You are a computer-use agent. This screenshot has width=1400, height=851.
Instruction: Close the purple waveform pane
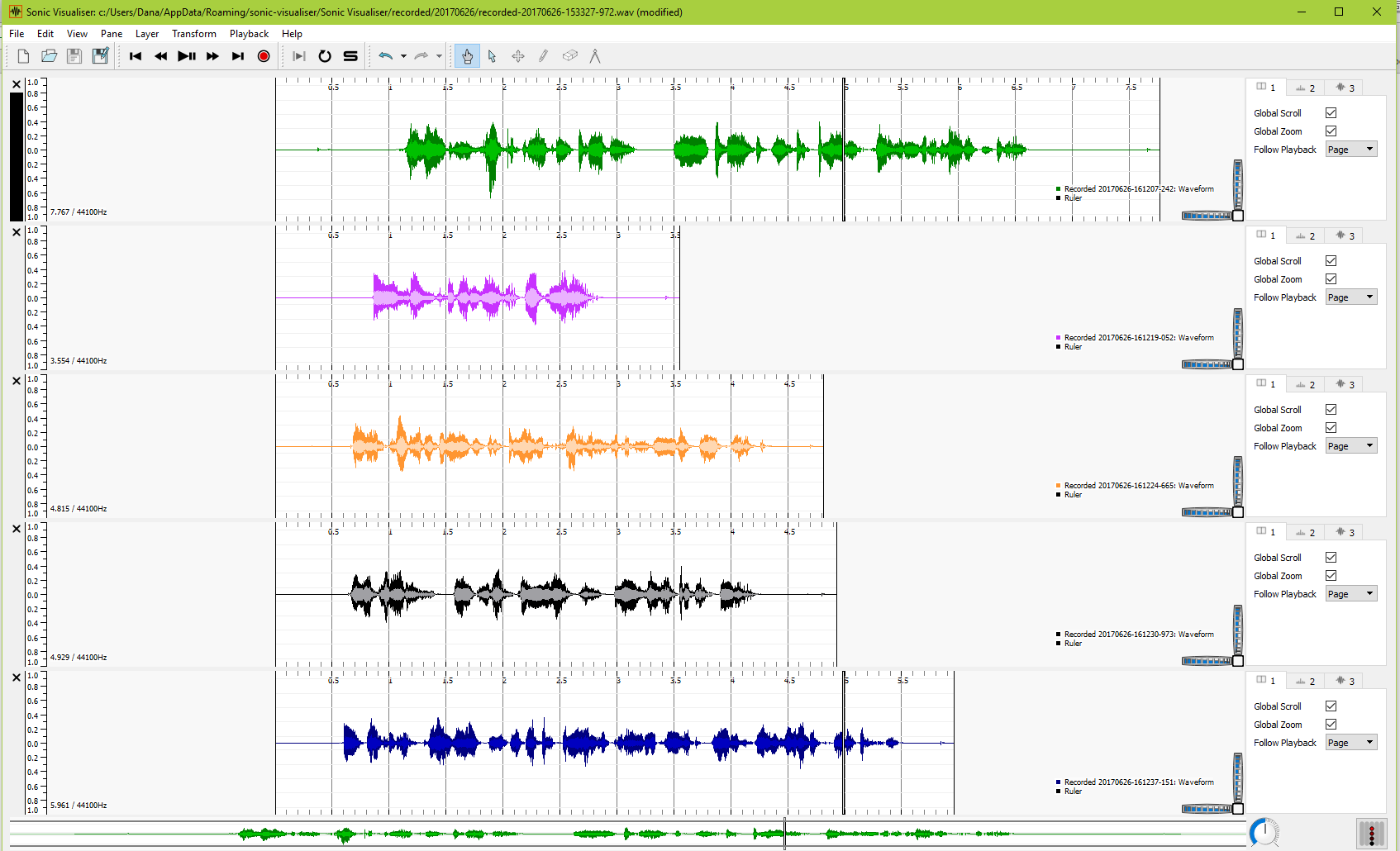(17, 233)
